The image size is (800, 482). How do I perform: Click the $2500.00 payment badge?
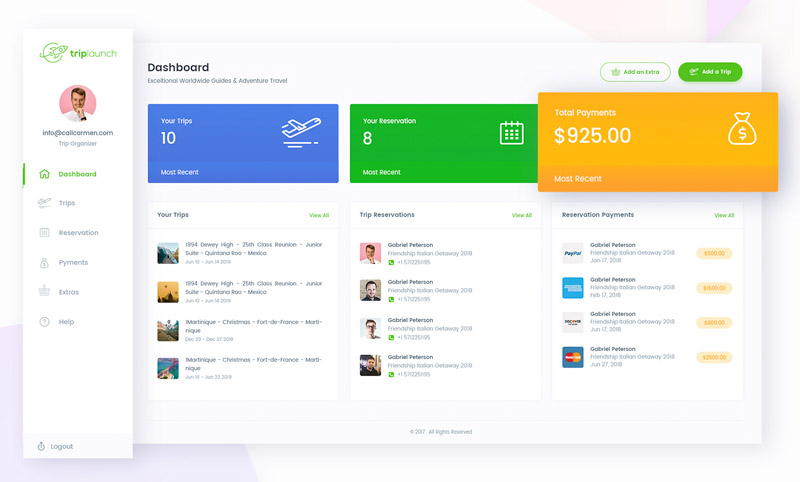point(714,358)
